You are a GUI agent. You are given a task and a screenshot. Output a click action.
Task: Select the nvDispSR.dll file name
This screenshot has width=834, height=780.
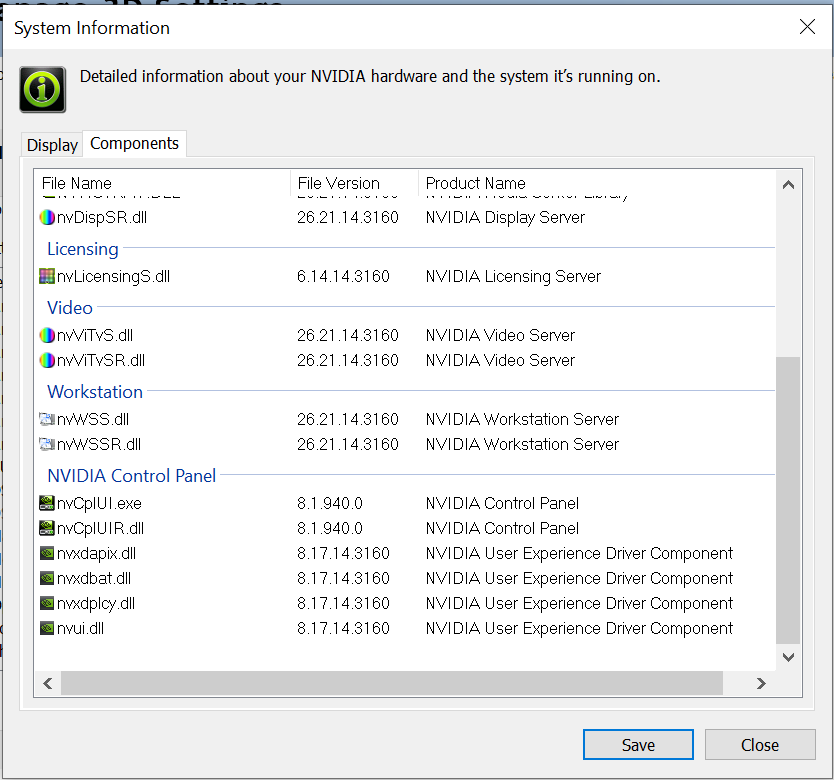tap(102, 217)
